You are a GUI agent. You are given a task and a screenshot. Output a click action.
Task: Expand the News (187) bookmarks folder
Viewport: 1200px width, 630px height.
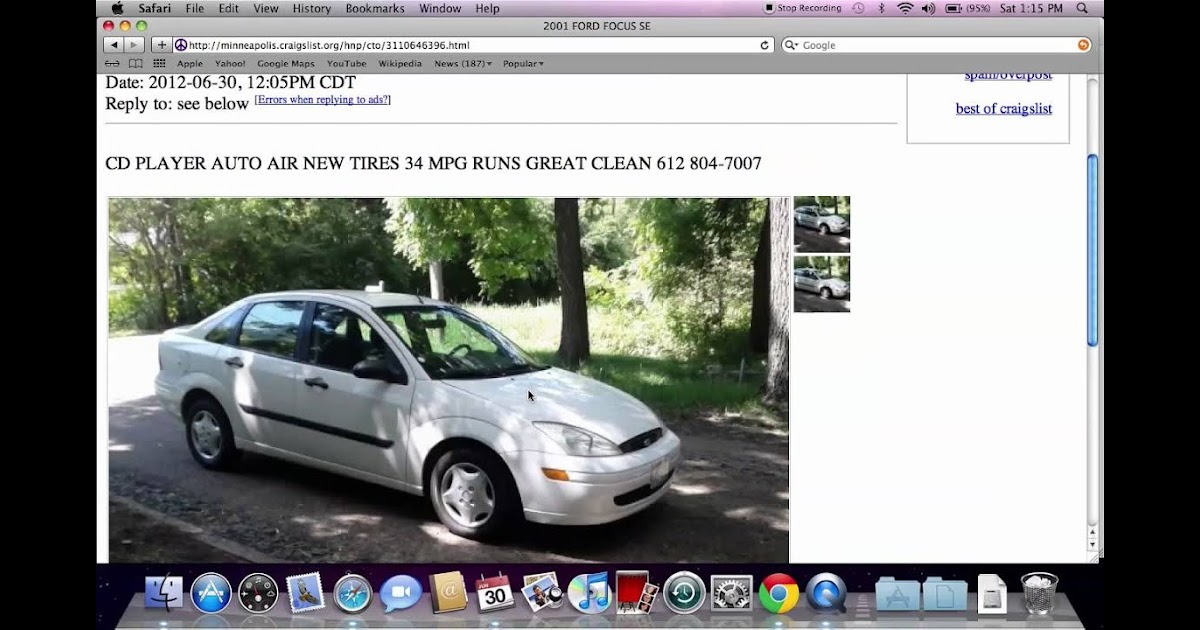click(463, 63)
